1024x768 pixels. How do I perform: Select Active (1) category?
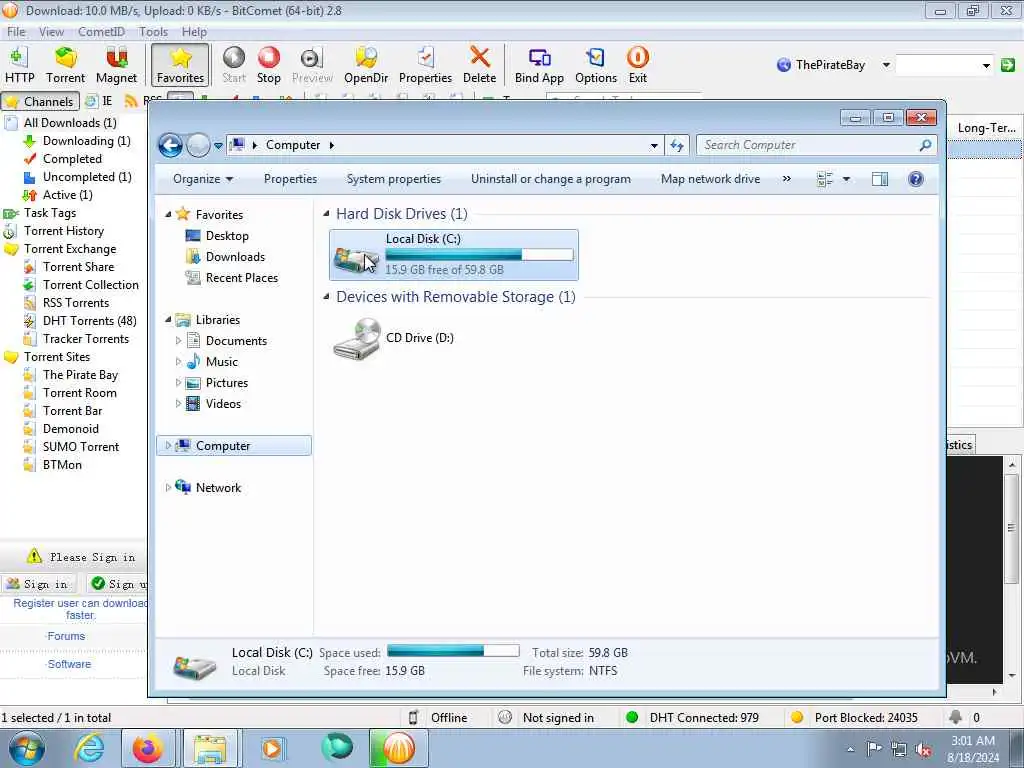click(x=67, y=195)
